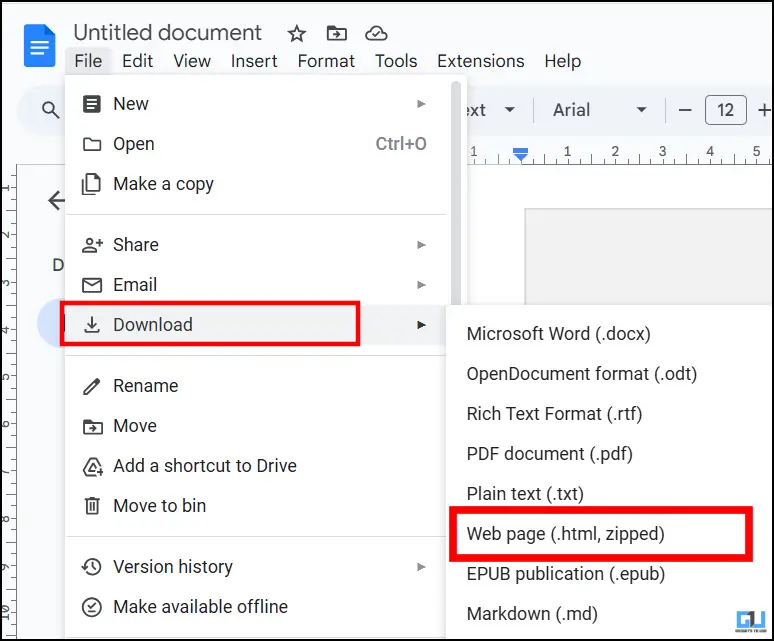The height and width of the screenshot is (641, 774).
Task: Increase font size with plus button
Action: 764,110
